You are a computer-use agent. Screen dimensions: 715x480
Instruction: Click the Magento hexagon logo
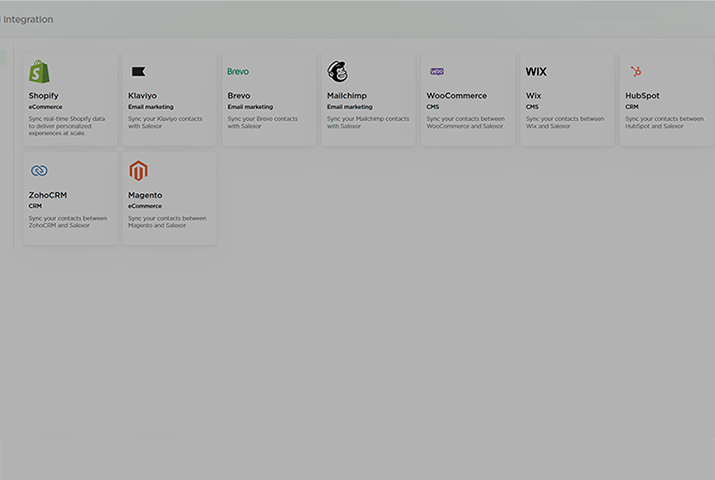tap(138, 170)
